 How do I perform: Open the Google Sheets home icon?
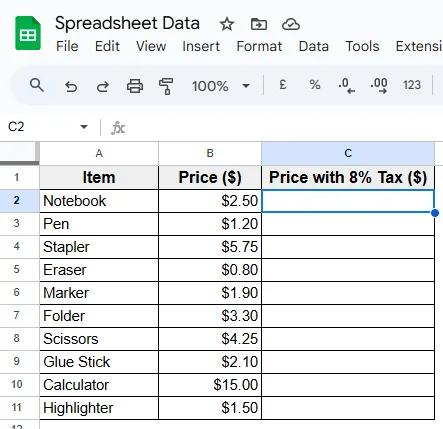28,33
